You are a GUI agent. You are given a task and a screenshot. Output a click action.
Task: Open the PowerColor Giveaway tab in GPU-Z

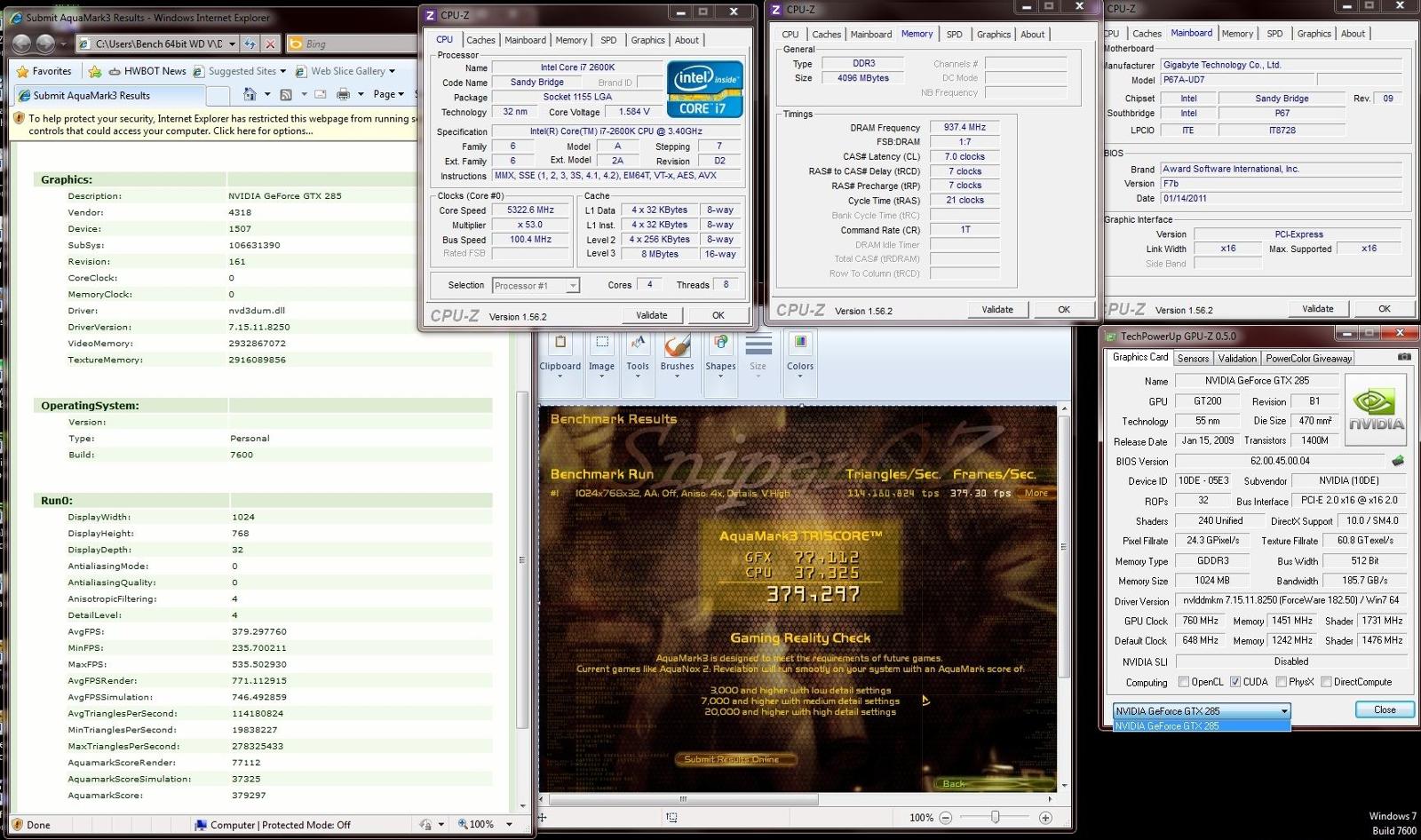tap(1308, 359)
